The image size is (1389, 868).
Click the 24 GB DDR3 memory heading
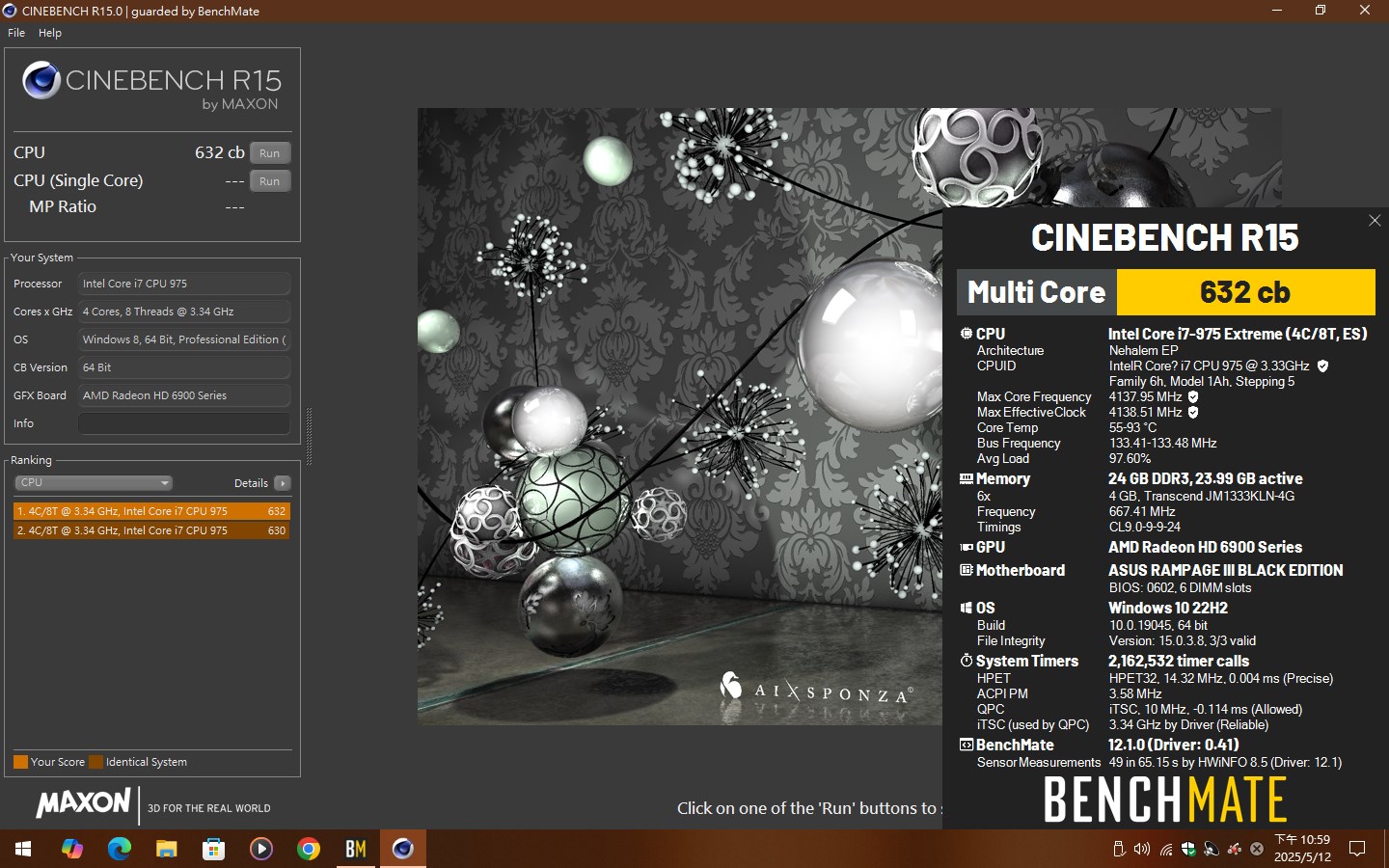tap(1205, 478)
